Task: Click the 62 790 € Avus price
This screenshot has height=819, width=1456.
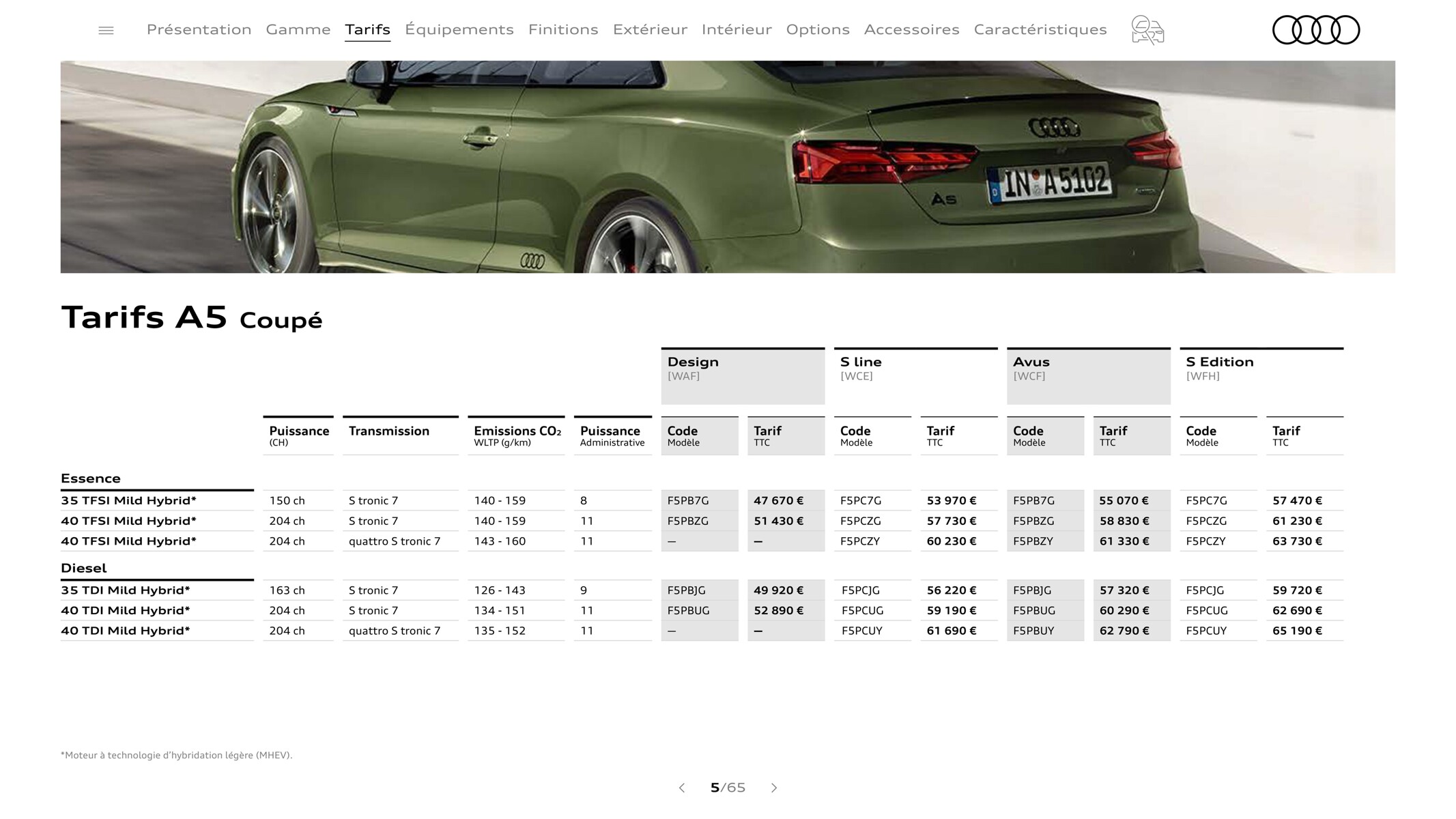Action: [x=1124, y=631]
